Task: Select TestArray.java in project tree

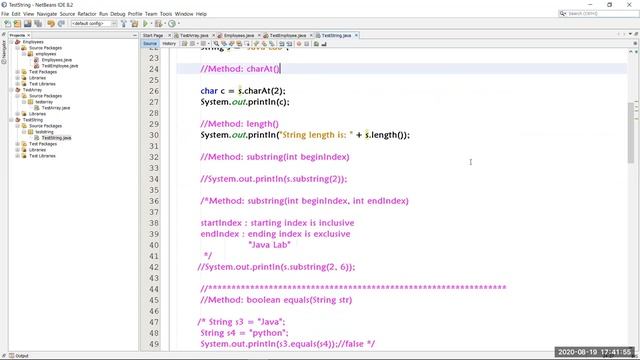Action: tap(56, 108)
